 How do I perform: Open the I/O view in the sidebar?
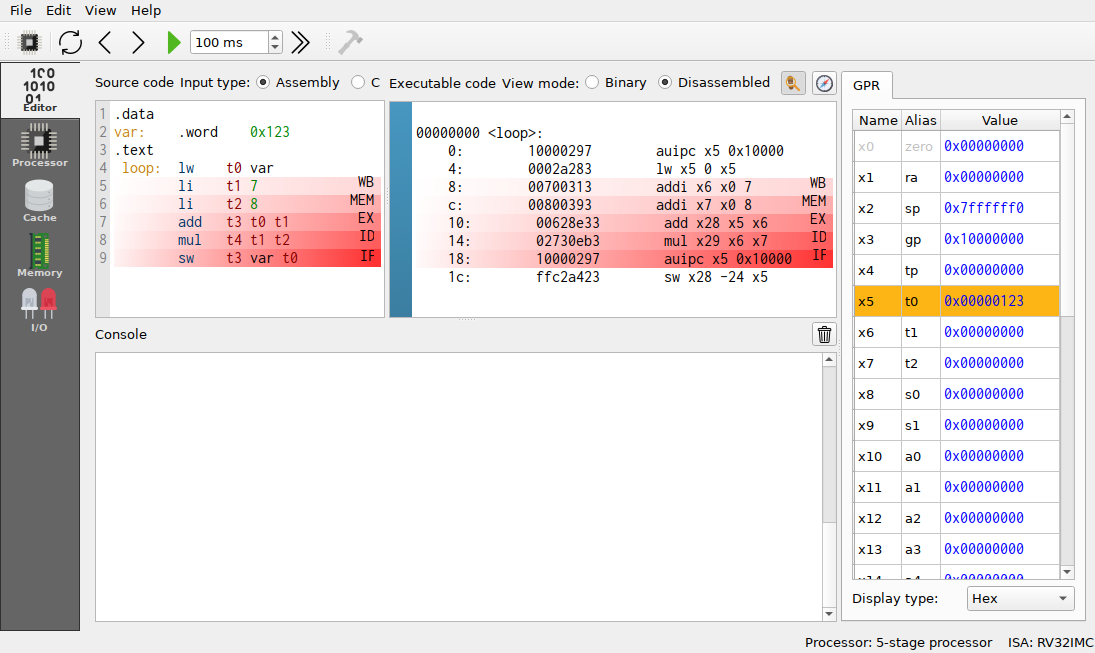point(40,310)
